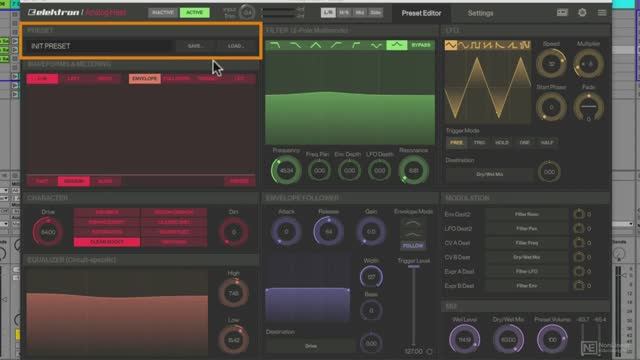Switch to the Preset Editor tab
The image size is (640, 360).
(421, 13)
